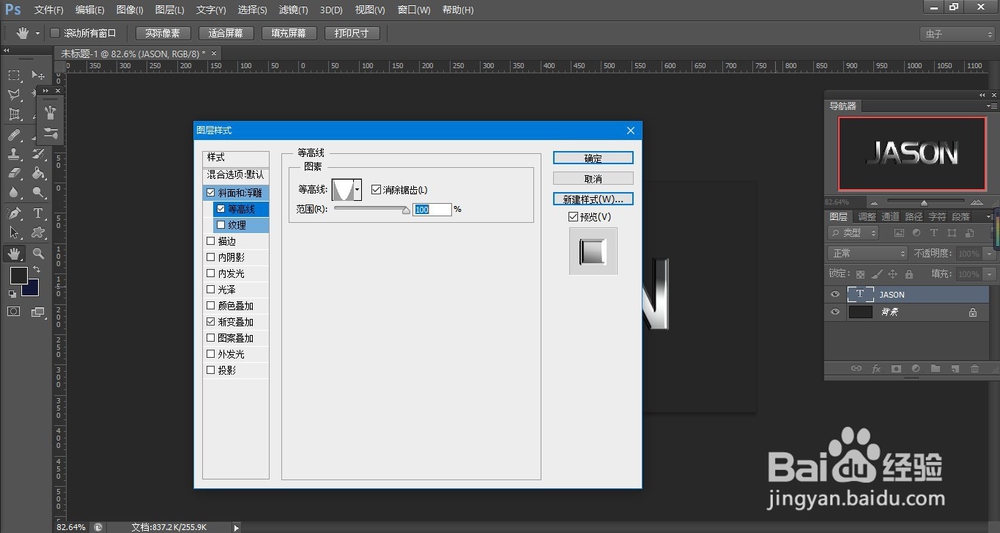Image resolution: width=1000 pixels, height=533 pixels.
Task: Lock transparent pixels icon
Action: coord(860,274)
